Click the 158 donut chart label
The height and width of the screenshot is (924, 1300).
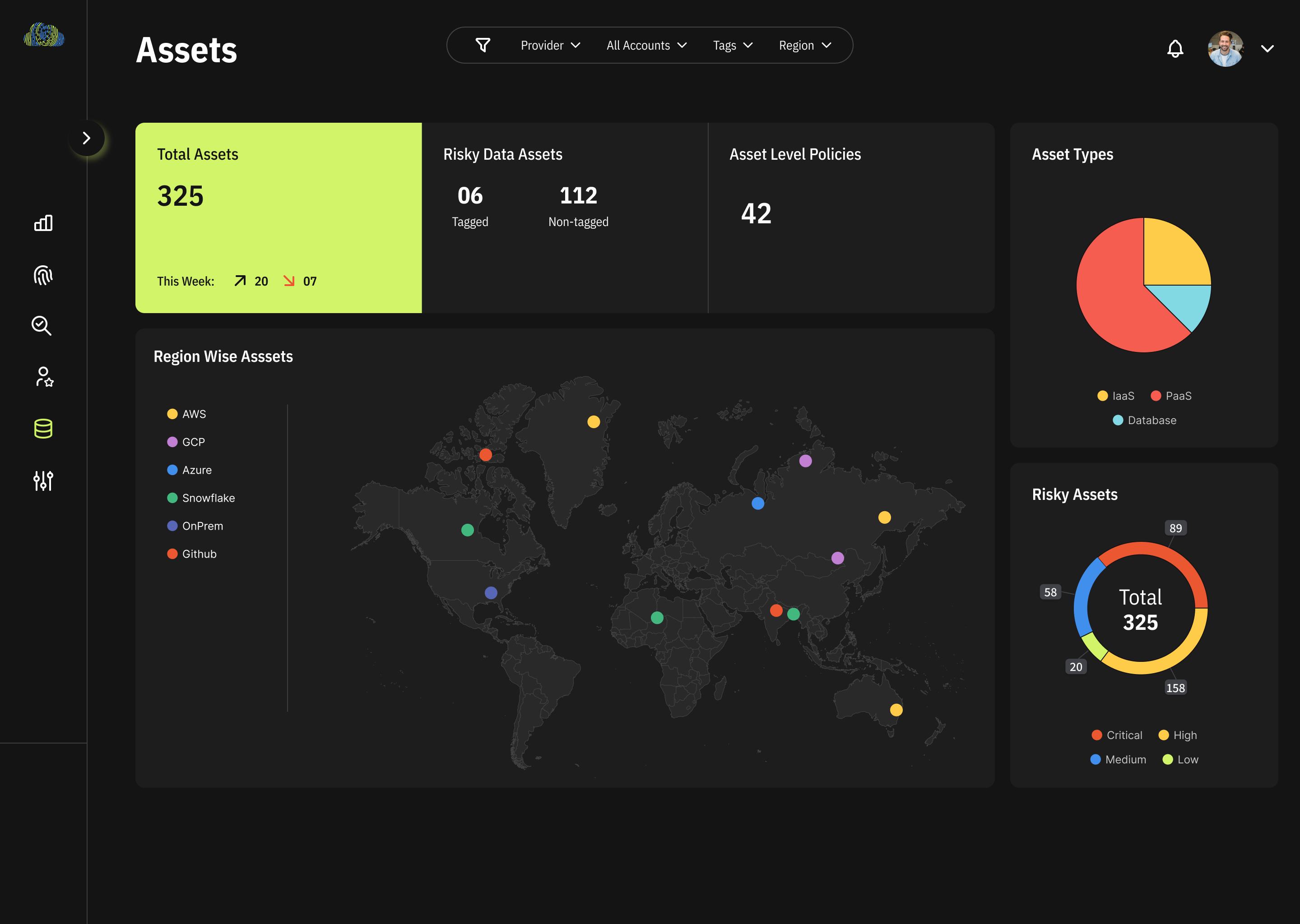click(1175, 688)
